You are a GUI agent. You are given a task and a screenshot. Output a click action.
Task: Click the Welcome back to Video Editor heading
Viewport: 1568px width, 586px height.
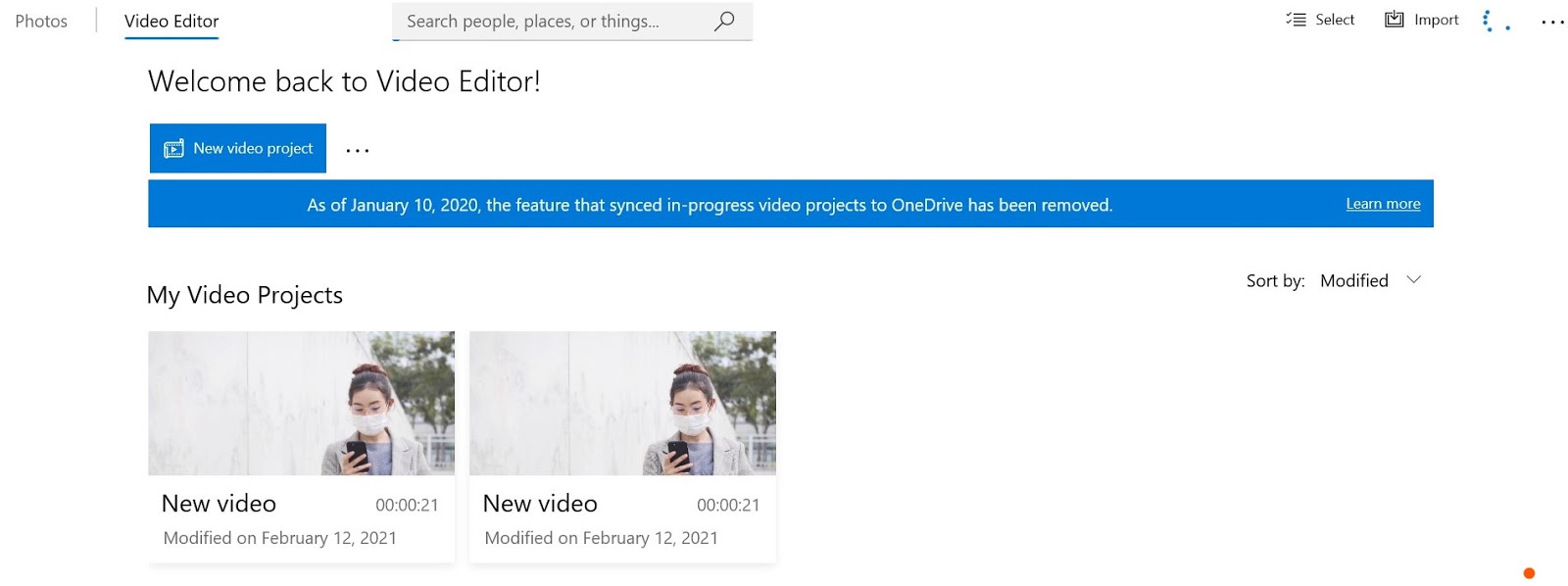tap(344, 81)
